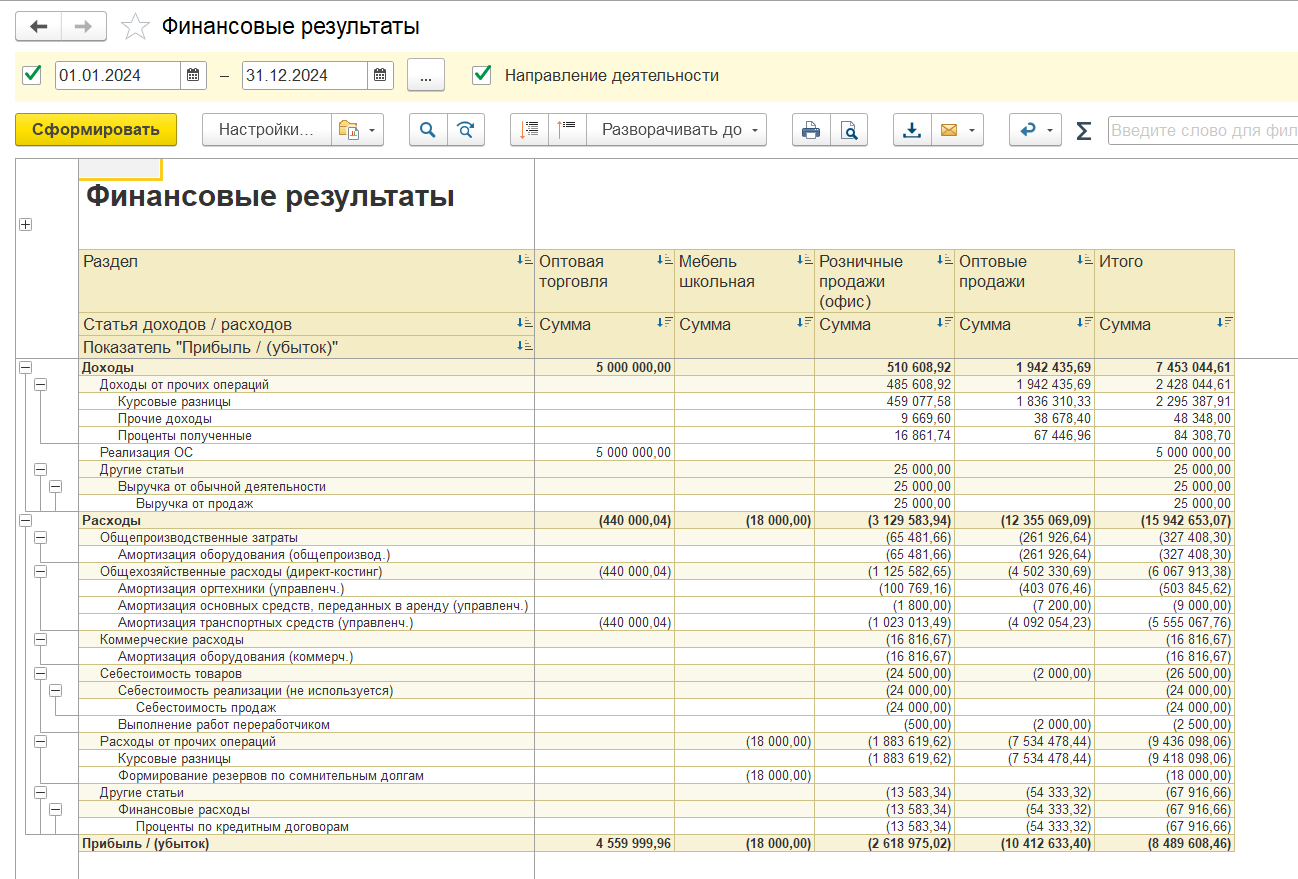The width and height of the screenshot is (1298, 879).
Task: Open calendar for end date 31.12.2024
Action: (380, 75)
